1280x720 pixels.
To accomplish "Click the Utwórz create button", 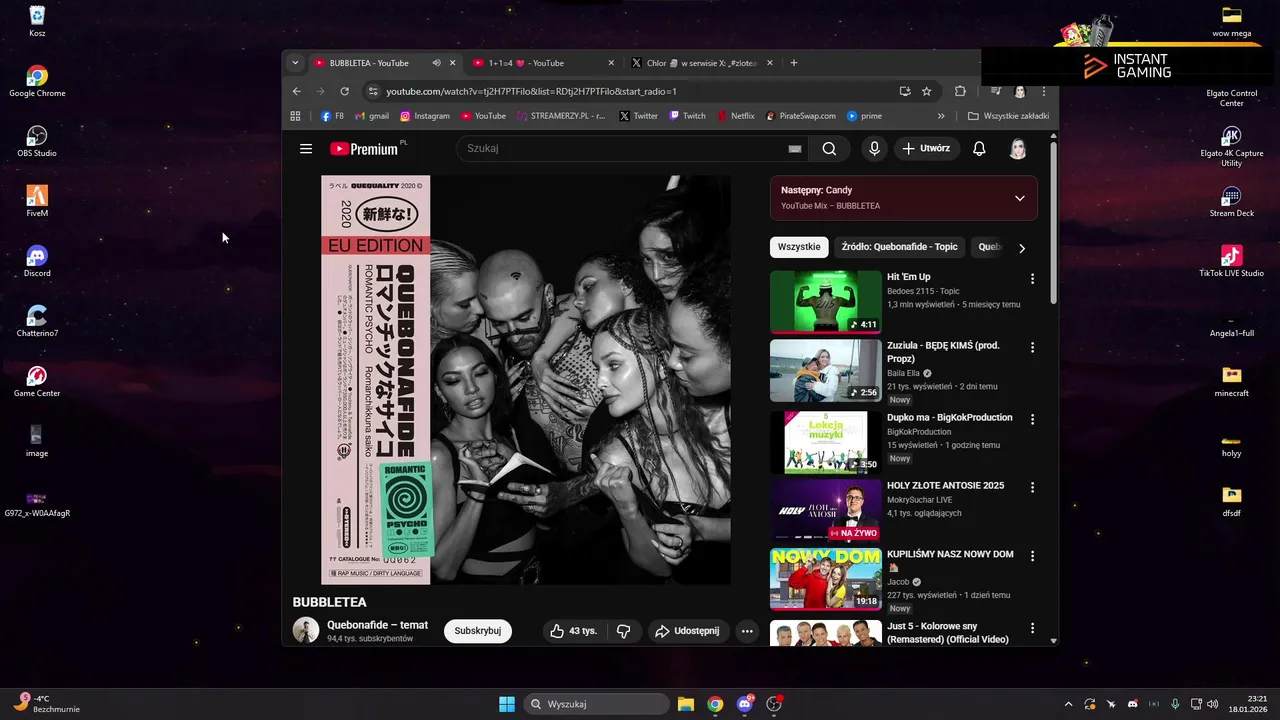I will (x=926, y=149).
